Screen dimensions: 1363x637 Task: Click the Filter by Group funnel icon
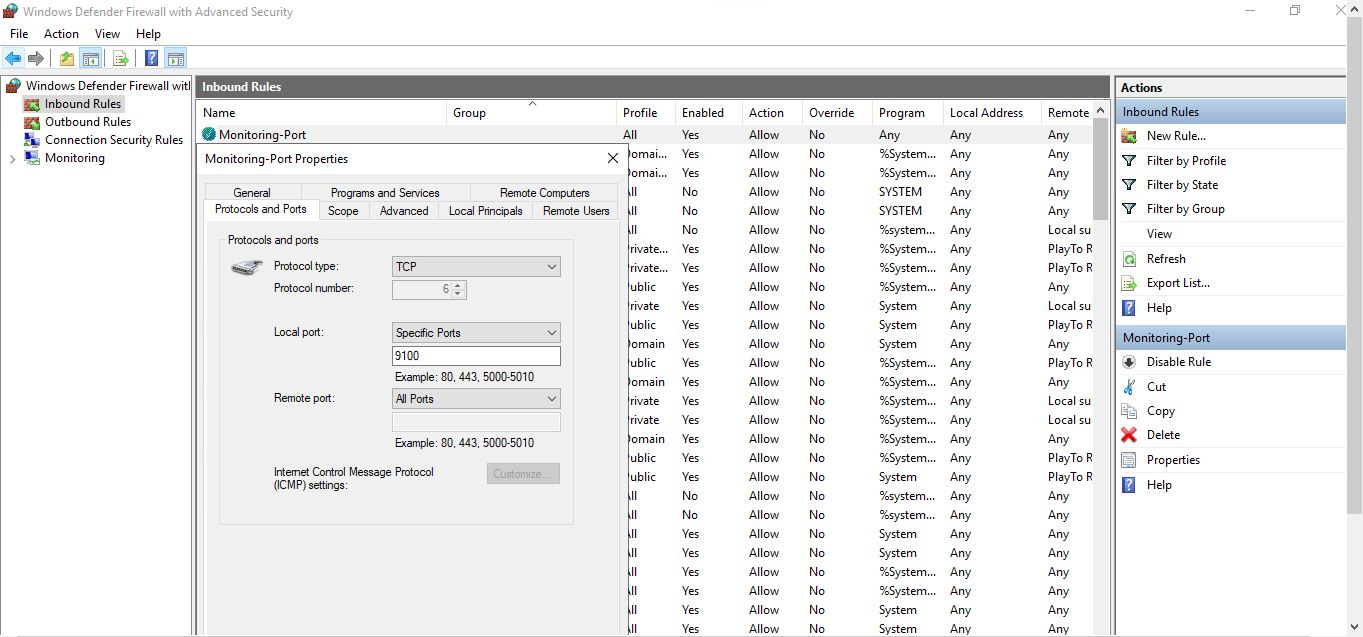click(1129, 209)
